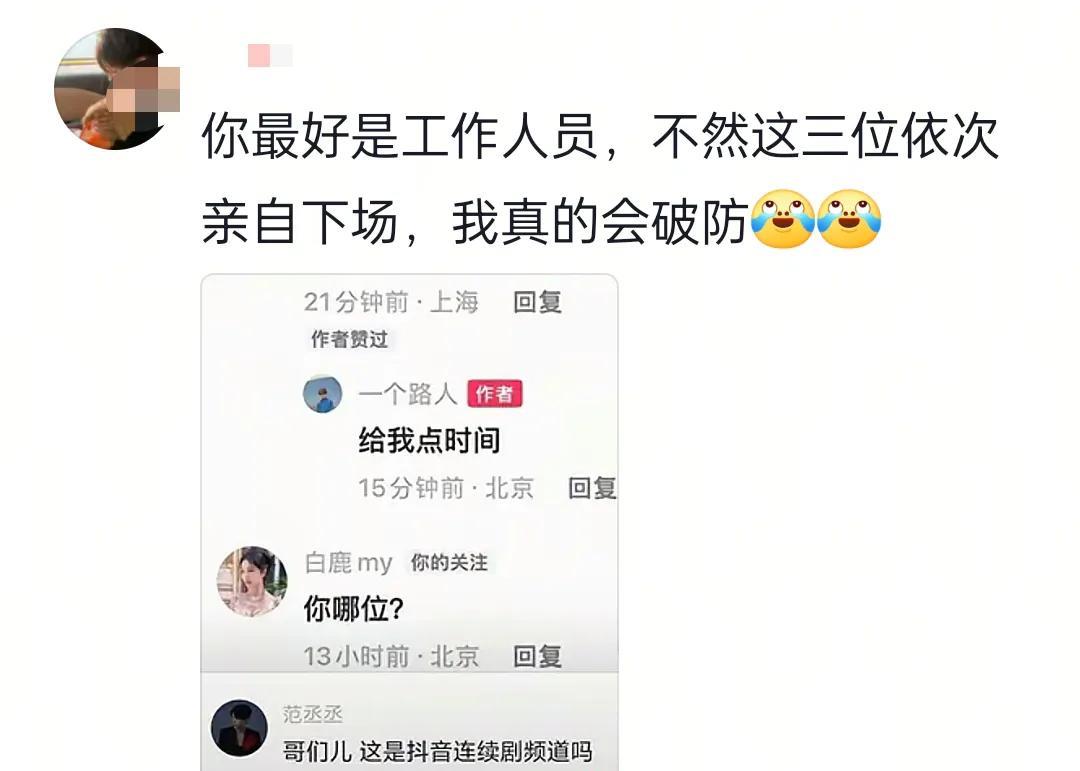This screenshot has height=771, width=1080.
Task: Select the comment 你哪位?
Action: click(353, 608)
